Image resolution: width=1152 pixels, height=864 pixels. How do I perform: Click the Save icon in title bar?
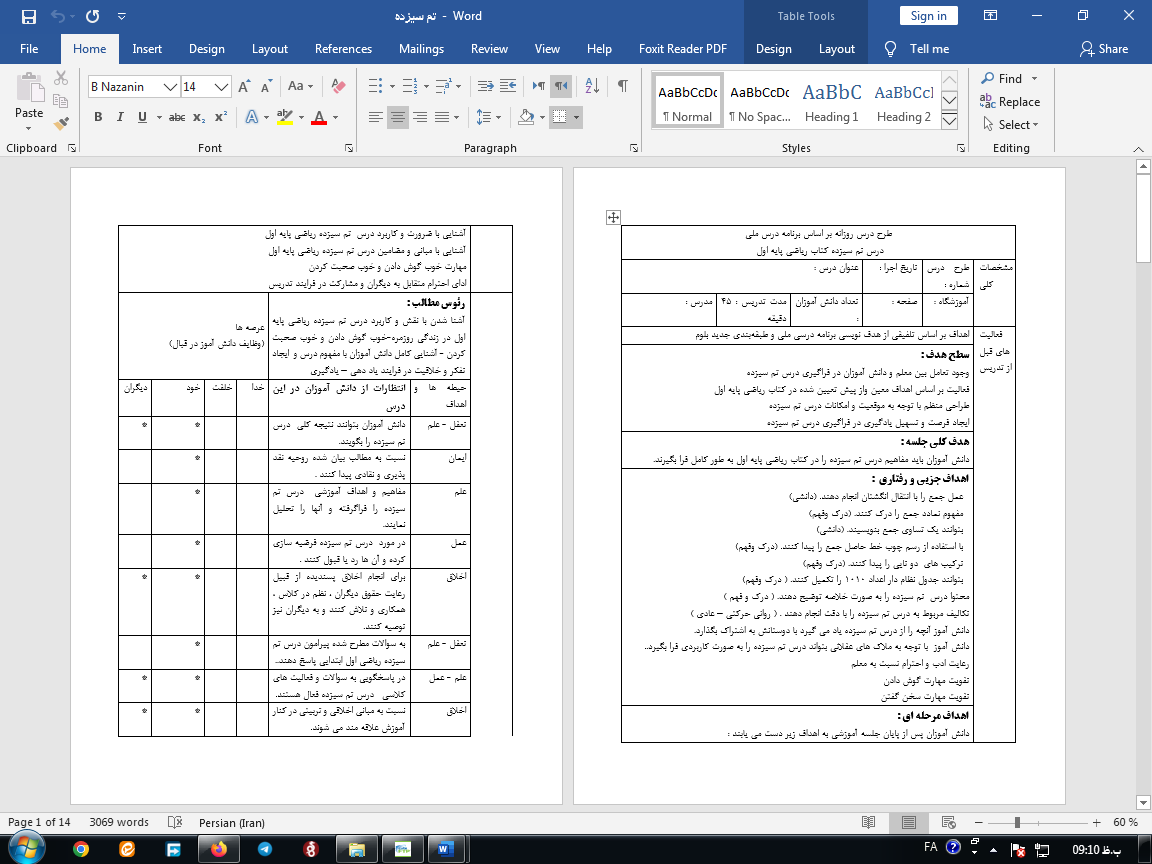(x=28, y=16)
